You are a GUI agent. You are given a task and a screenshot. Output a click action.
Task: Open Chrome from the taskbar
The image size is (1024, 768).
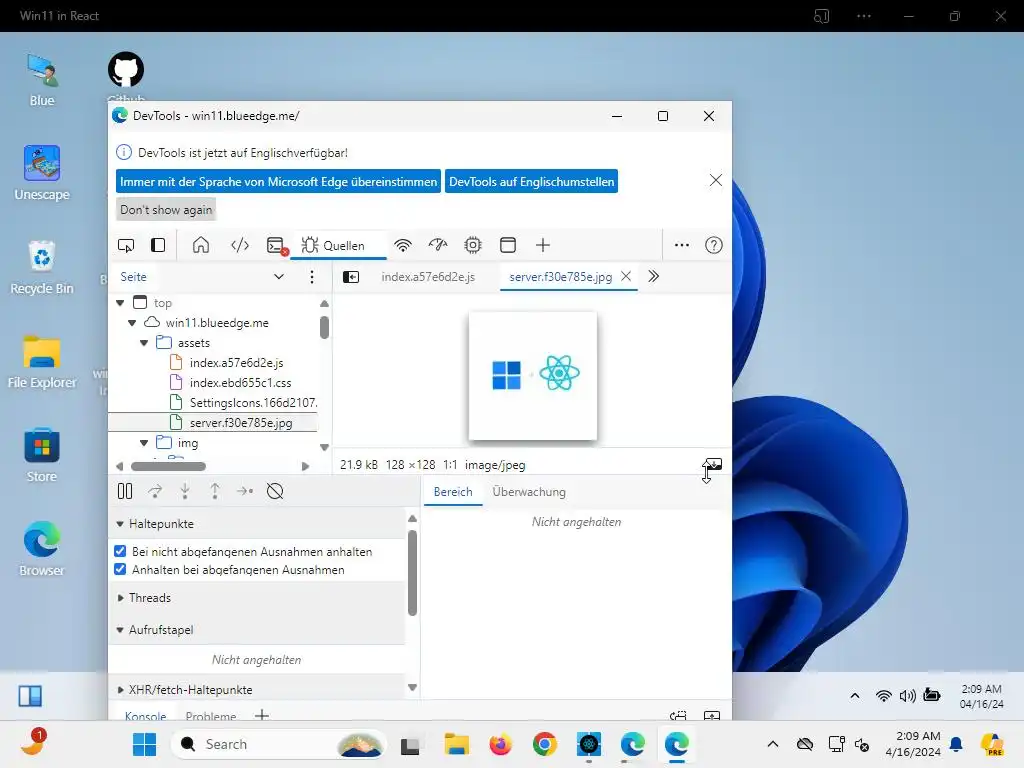tap(545, 744)
